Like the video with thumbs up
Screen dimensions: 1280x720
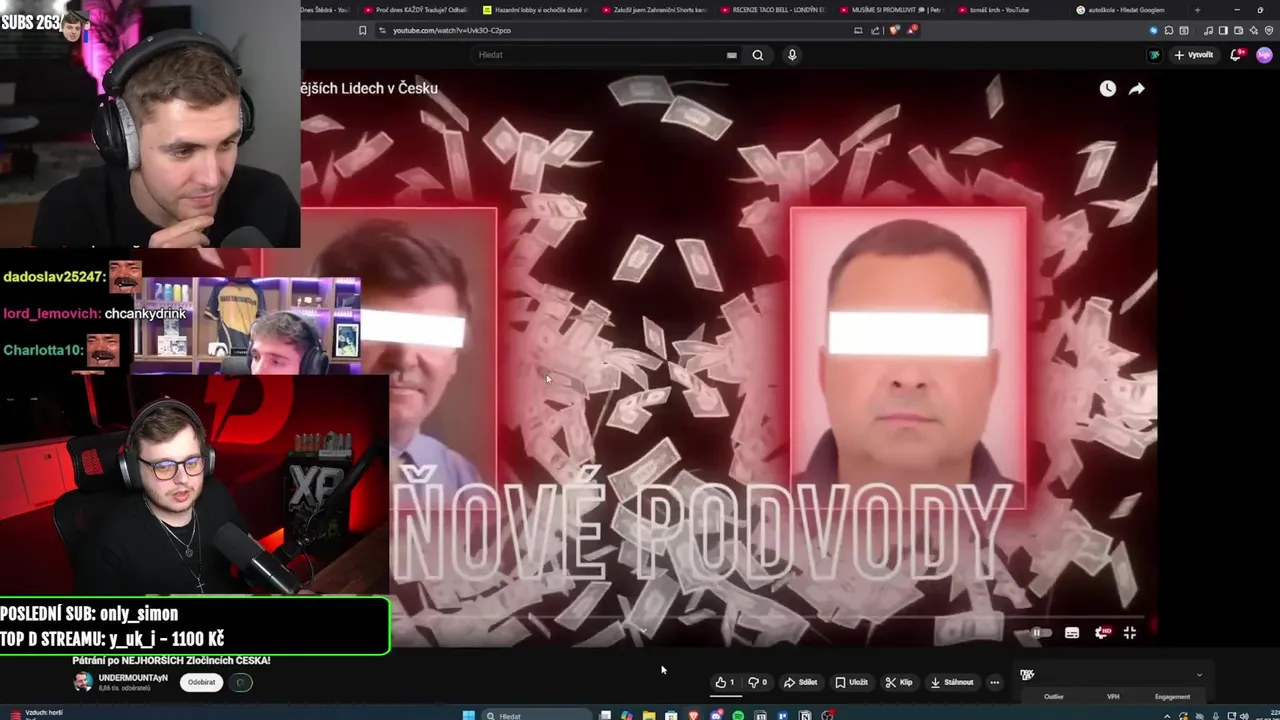[x=725, y=682]
